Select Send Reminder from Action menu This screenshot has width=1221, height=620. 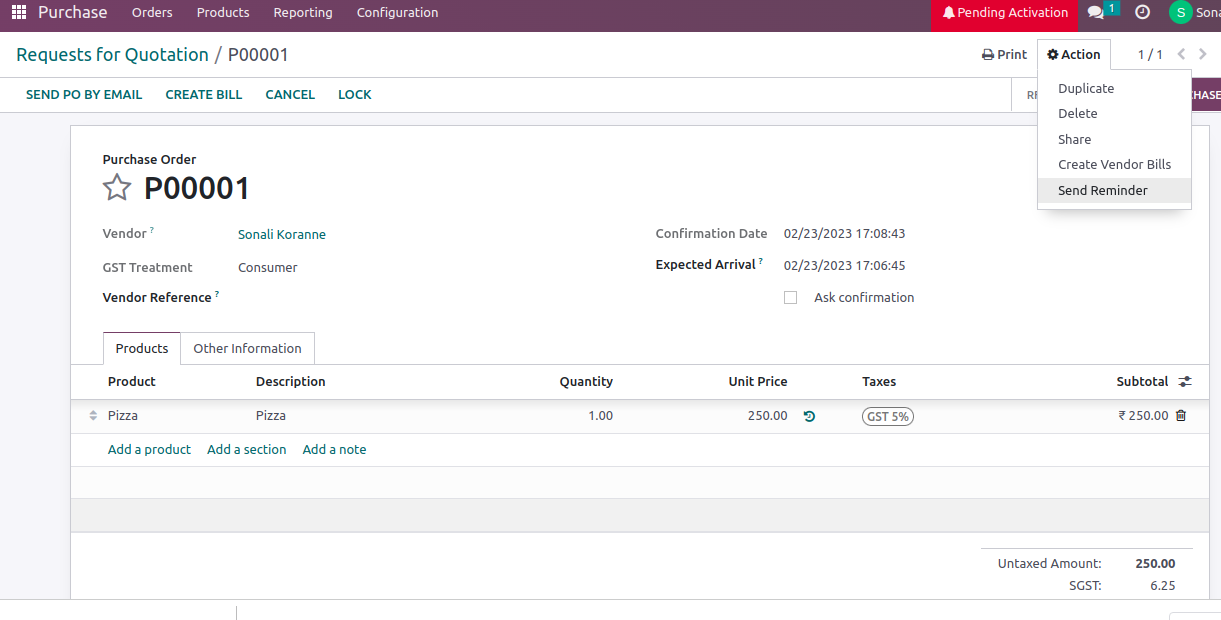pos(1102,191)
